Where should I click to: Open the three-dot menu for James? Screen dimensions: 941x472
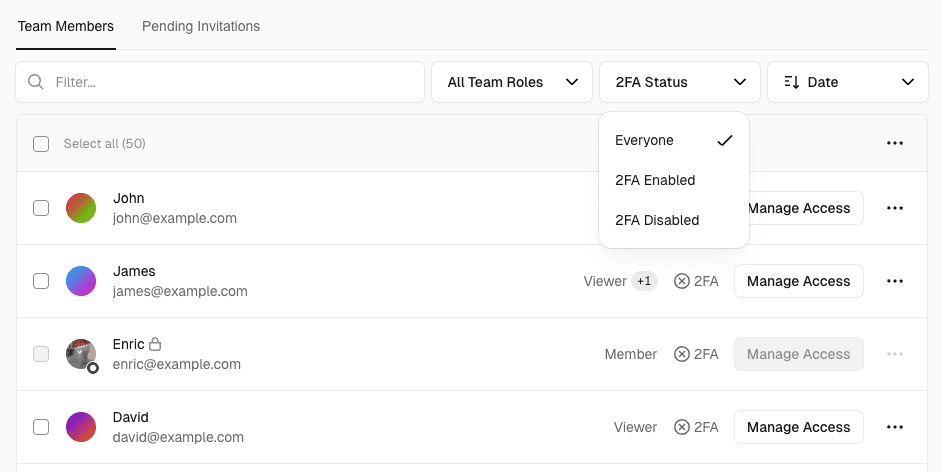tap(895, 281)
